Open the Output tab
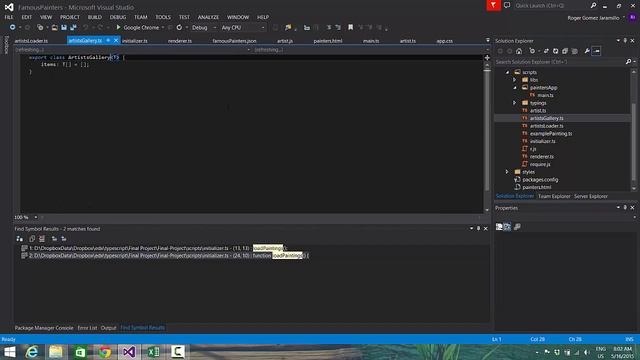The width and height of the screenshot is (640, 360). [108, 328]
